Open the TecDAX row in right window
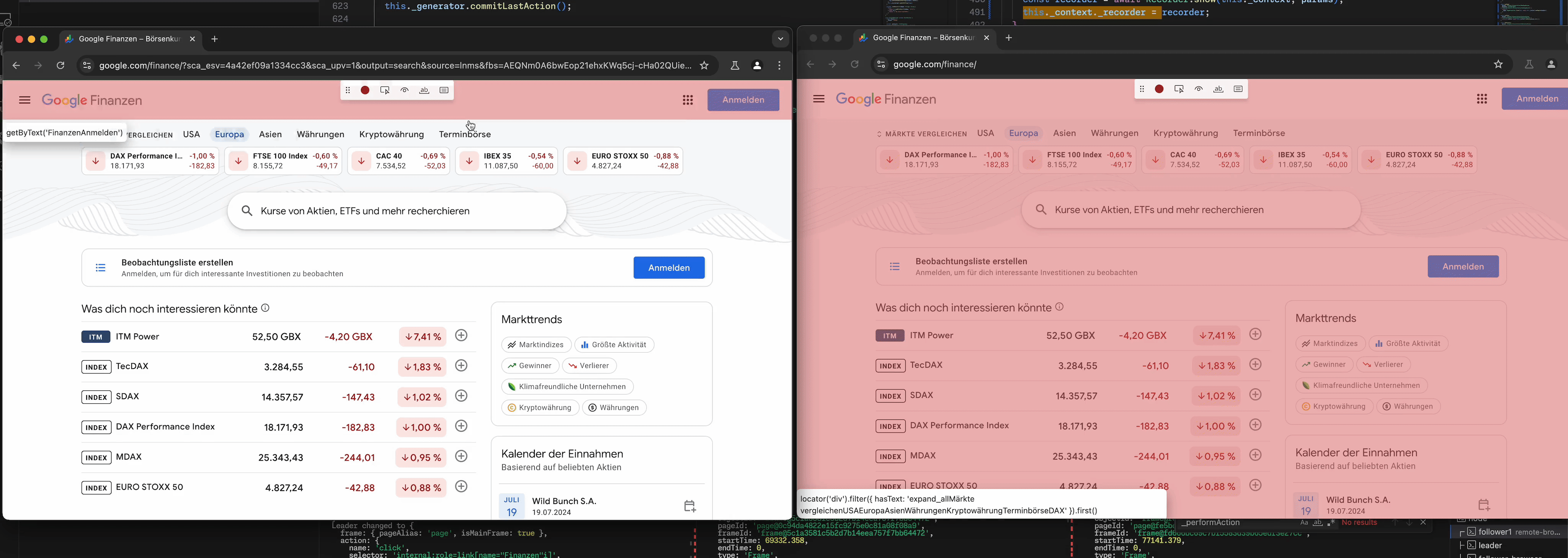This screenshot has width=1568, height=558. [x=1073, y=365]
